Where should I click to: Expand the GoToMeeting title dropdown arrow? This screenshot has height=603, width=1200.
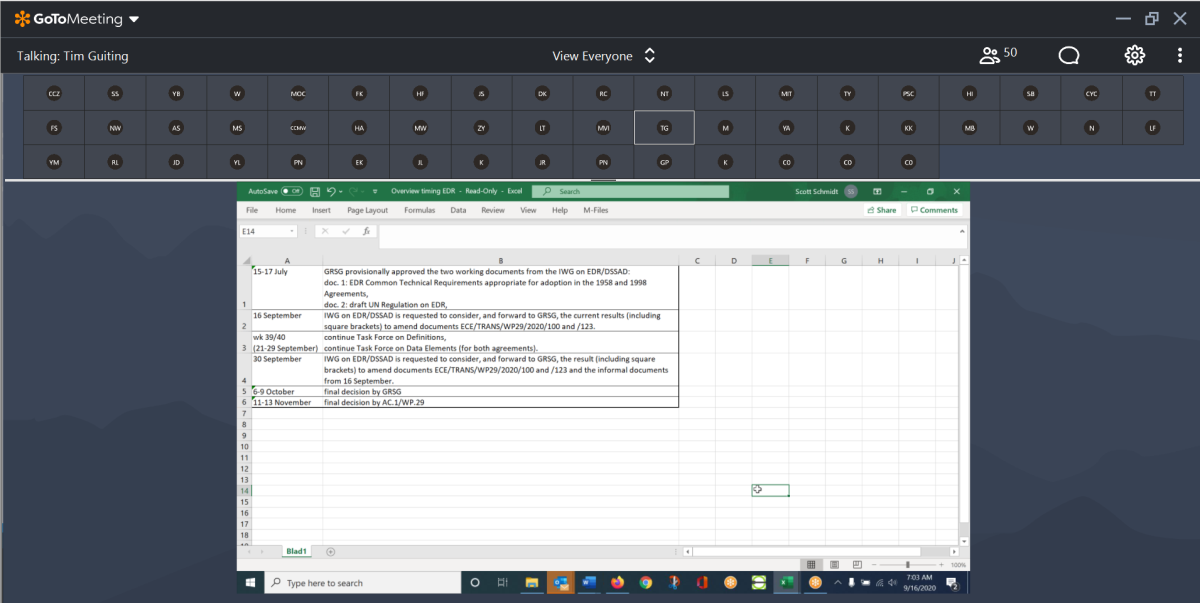134,19
